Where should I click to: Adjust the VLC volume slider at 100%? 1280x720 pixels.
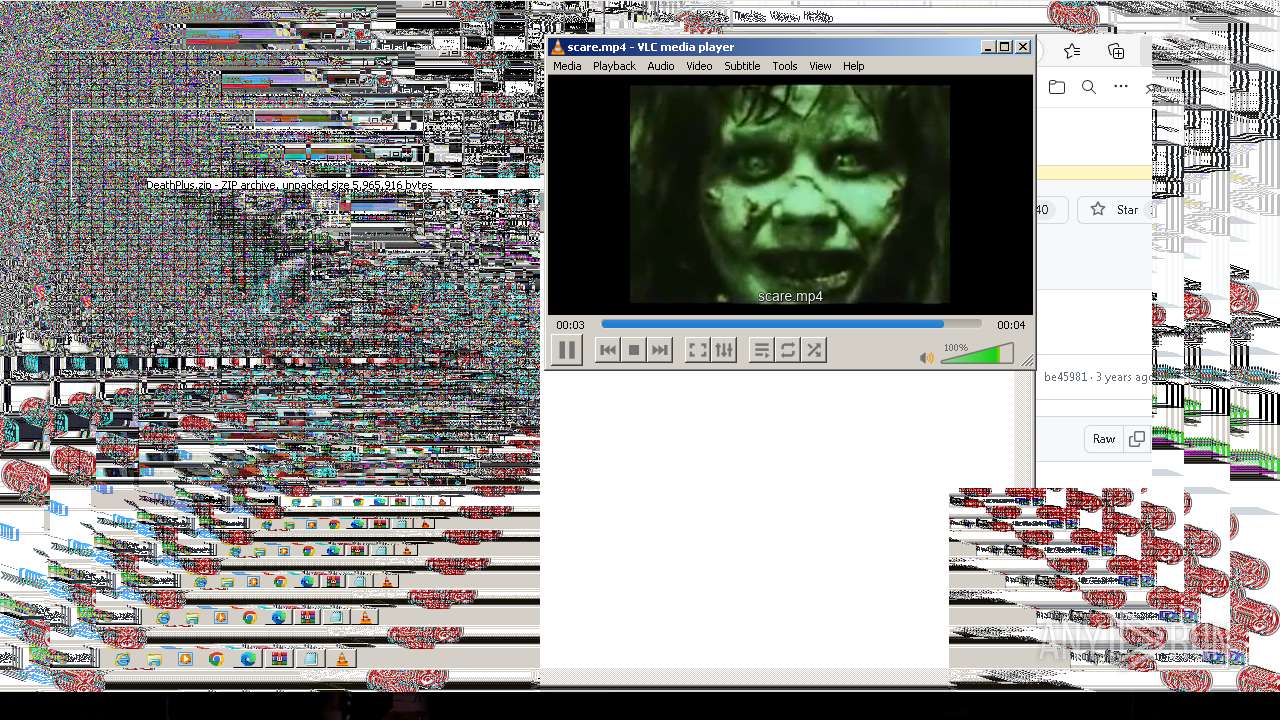coord(977,354)
